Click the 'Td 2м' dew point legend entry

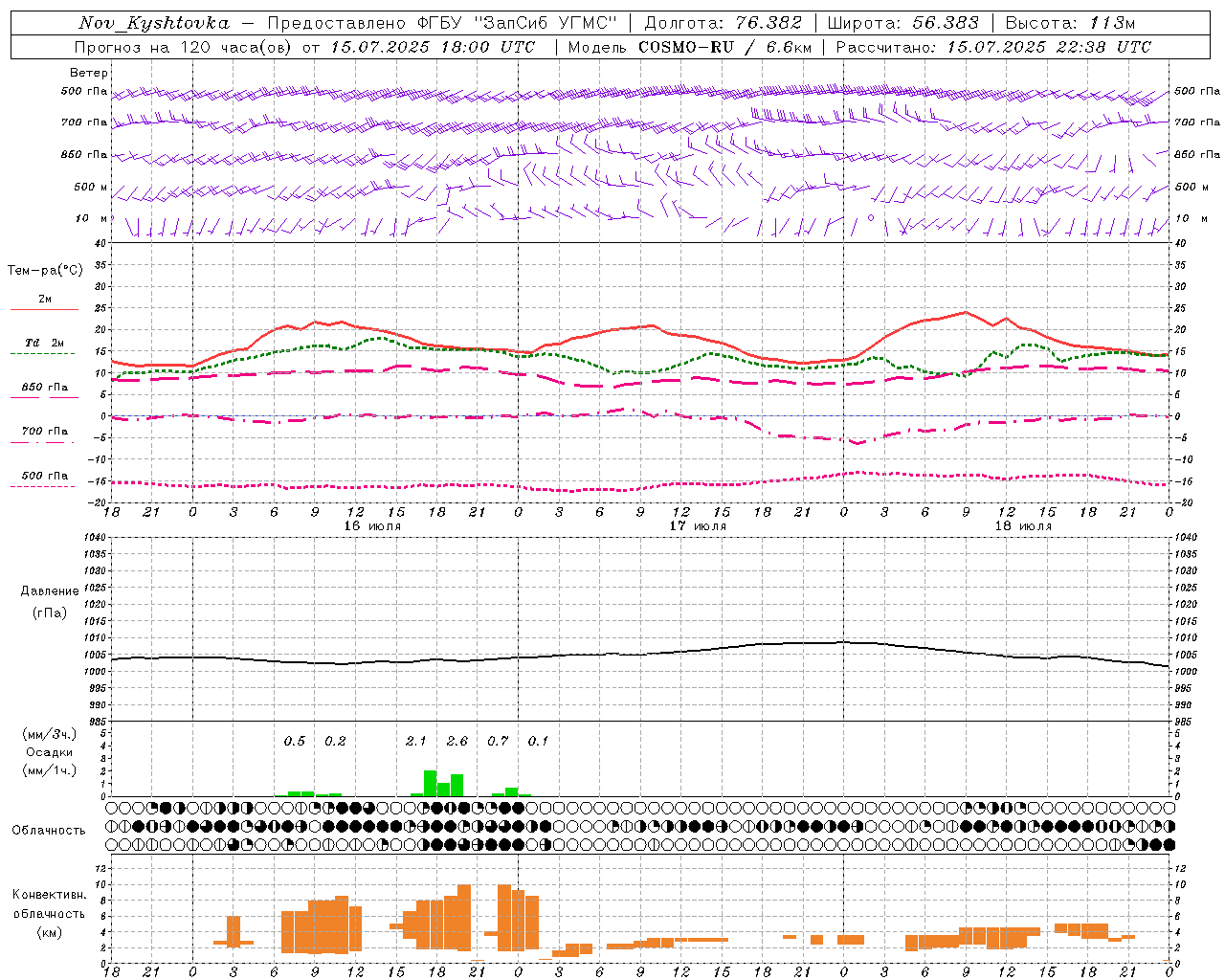tap(44, 343)
